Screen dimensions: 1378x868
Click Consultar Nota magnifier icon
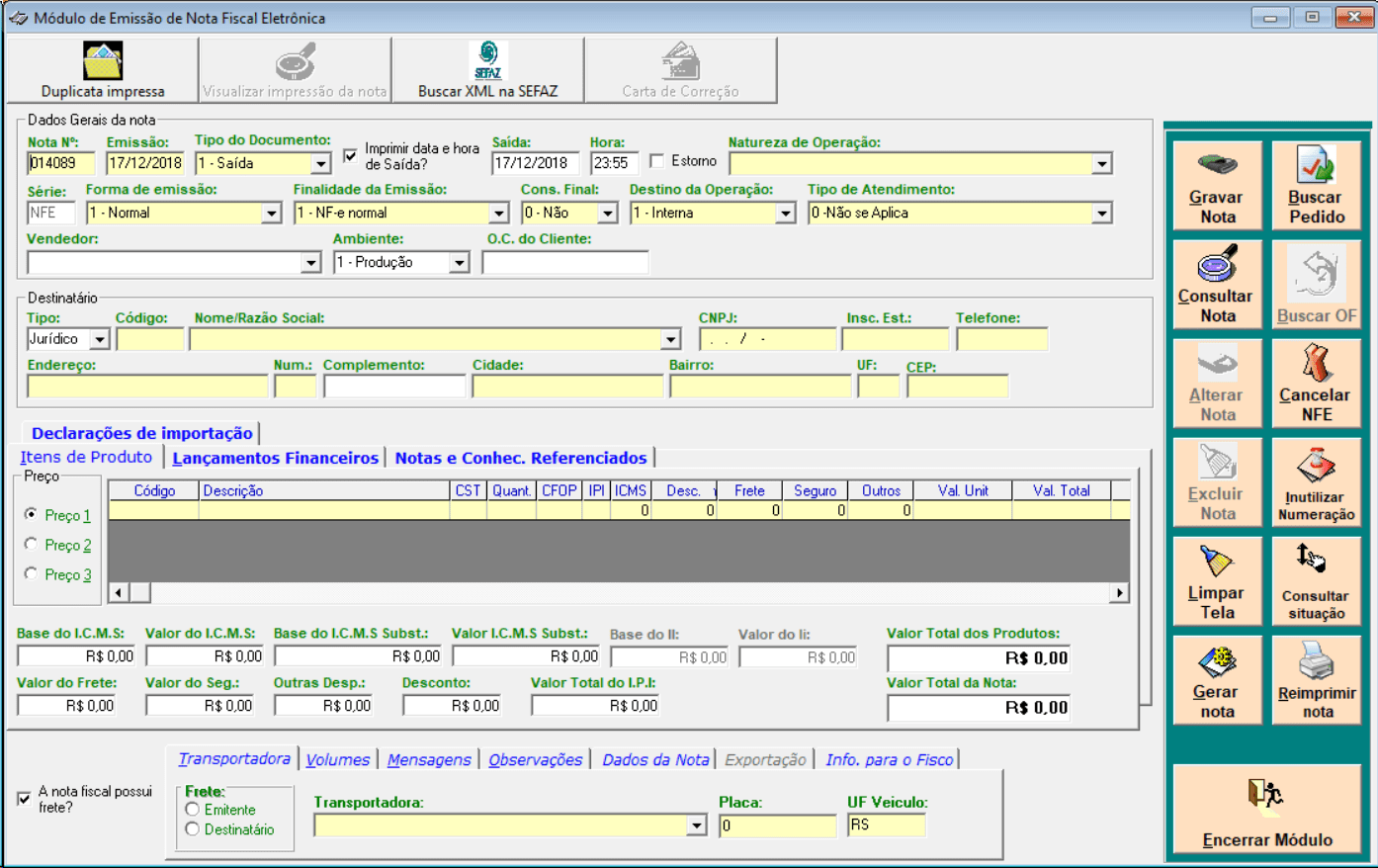1217,265
